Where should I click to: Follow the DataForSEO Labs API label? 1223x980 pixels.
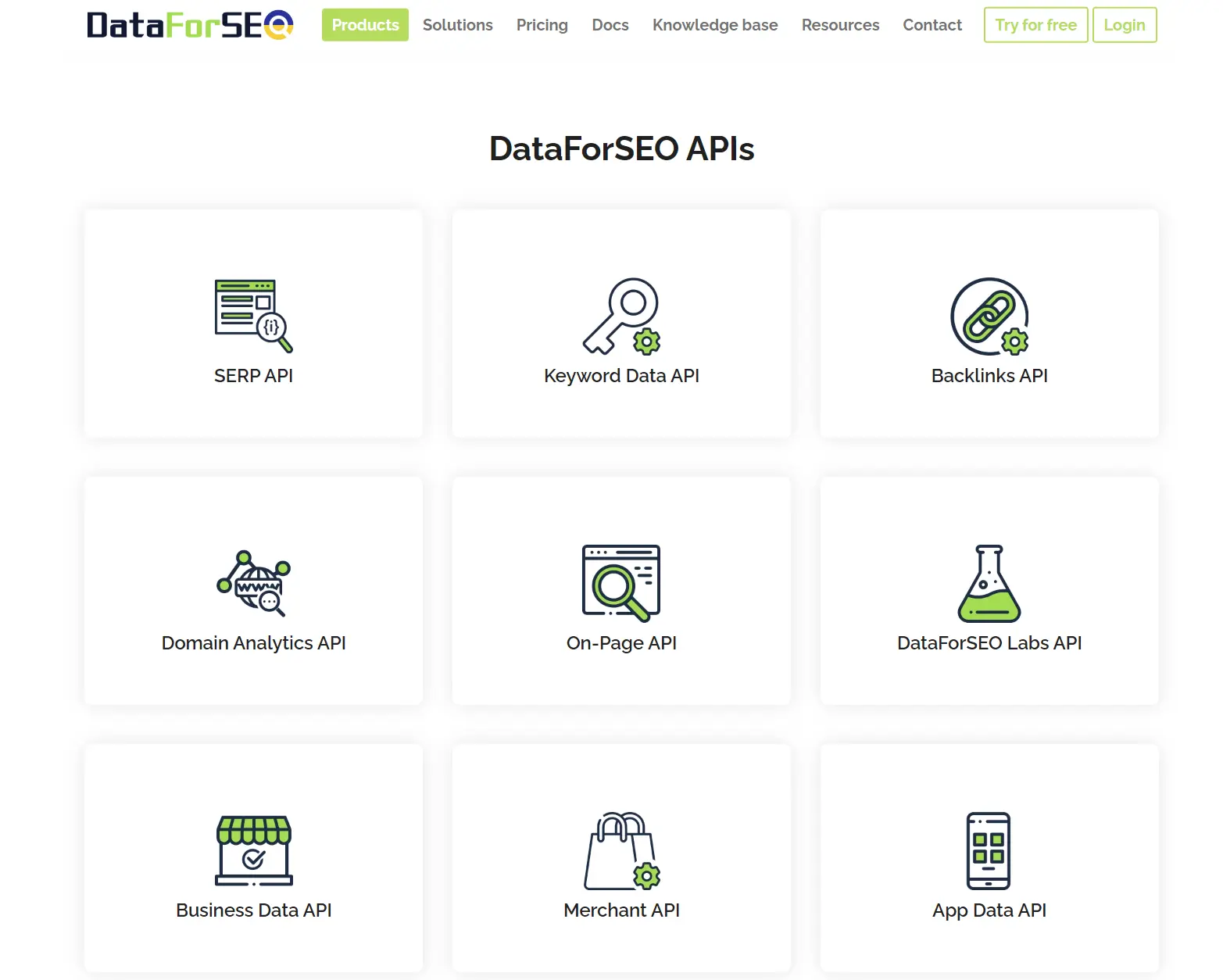[x=989, y=643]
